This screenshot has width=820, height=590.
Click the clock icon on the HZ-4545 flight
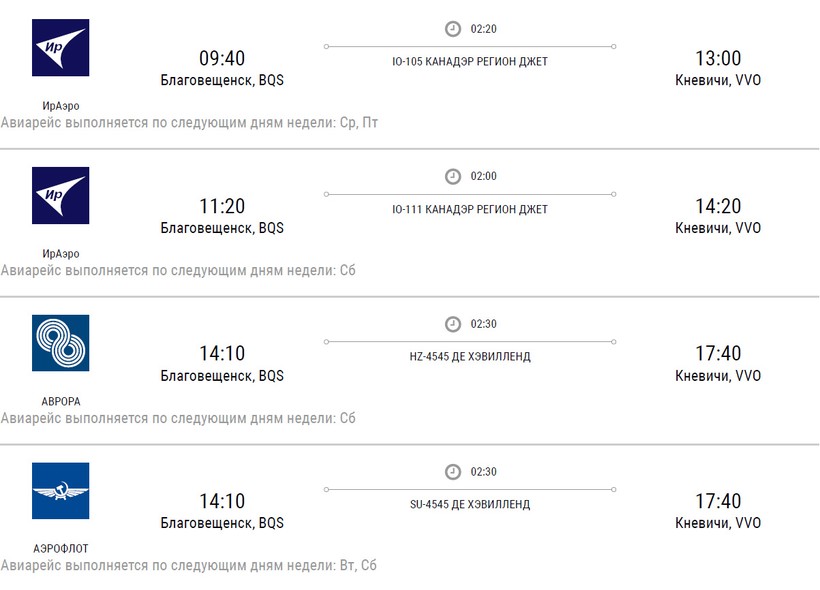point(453,324)
